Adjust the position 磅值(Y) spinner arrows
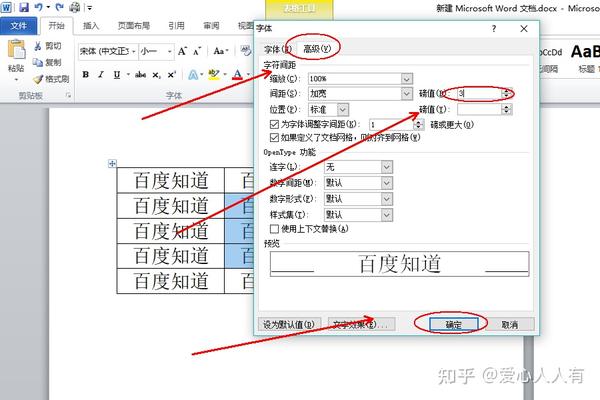Image resolution: width=600 pixels, height=400 pixels. (507, 109)
